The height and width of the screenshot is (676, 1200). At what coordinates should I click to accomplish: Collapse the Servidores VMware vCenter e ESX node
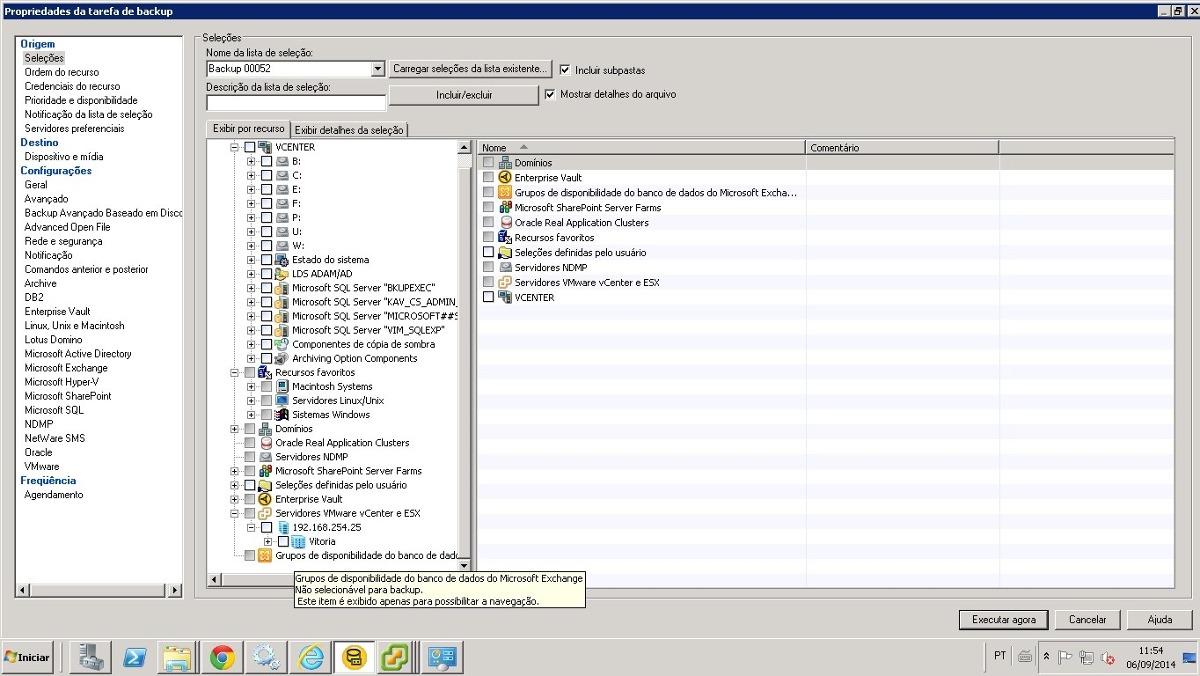click(x=235, y=513)
